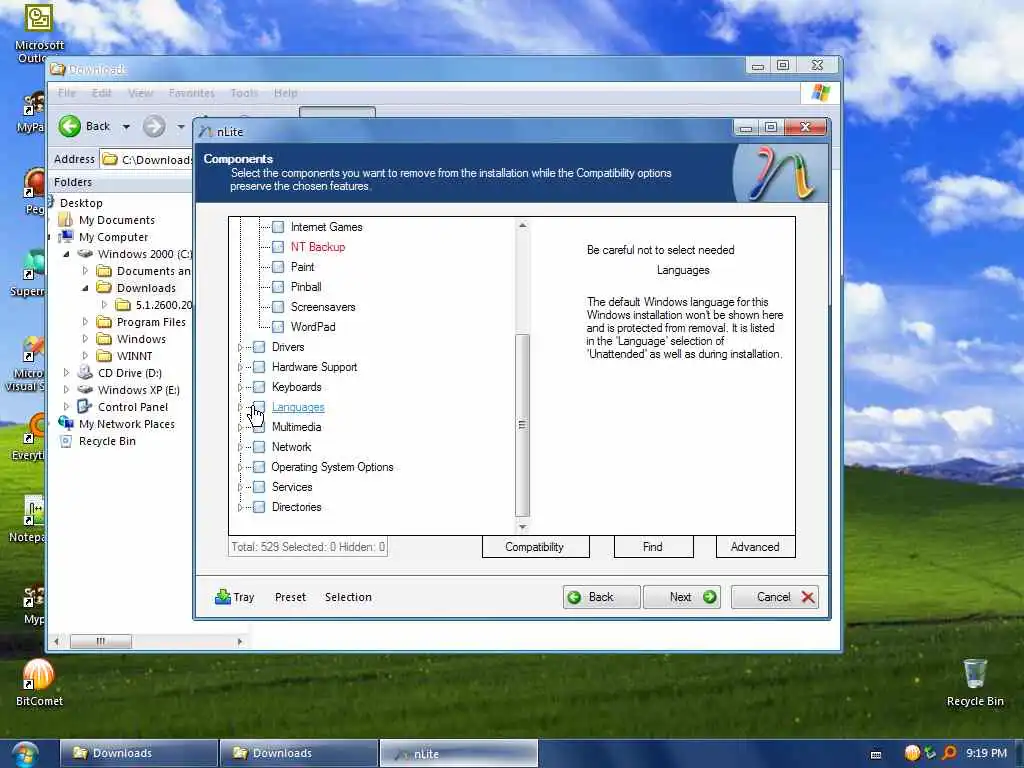The height and width of the screenshot is (768, 1024).
Task: Open Notepad desktop shortcut
Action: 29,519
